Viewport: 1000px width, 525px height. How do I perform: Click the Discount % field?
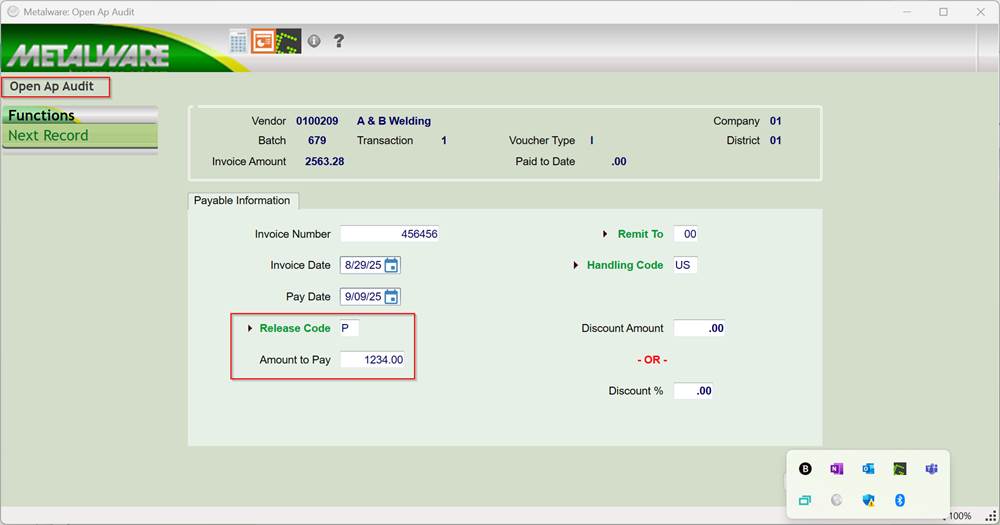pyautogui.click(x=693, y=391)
